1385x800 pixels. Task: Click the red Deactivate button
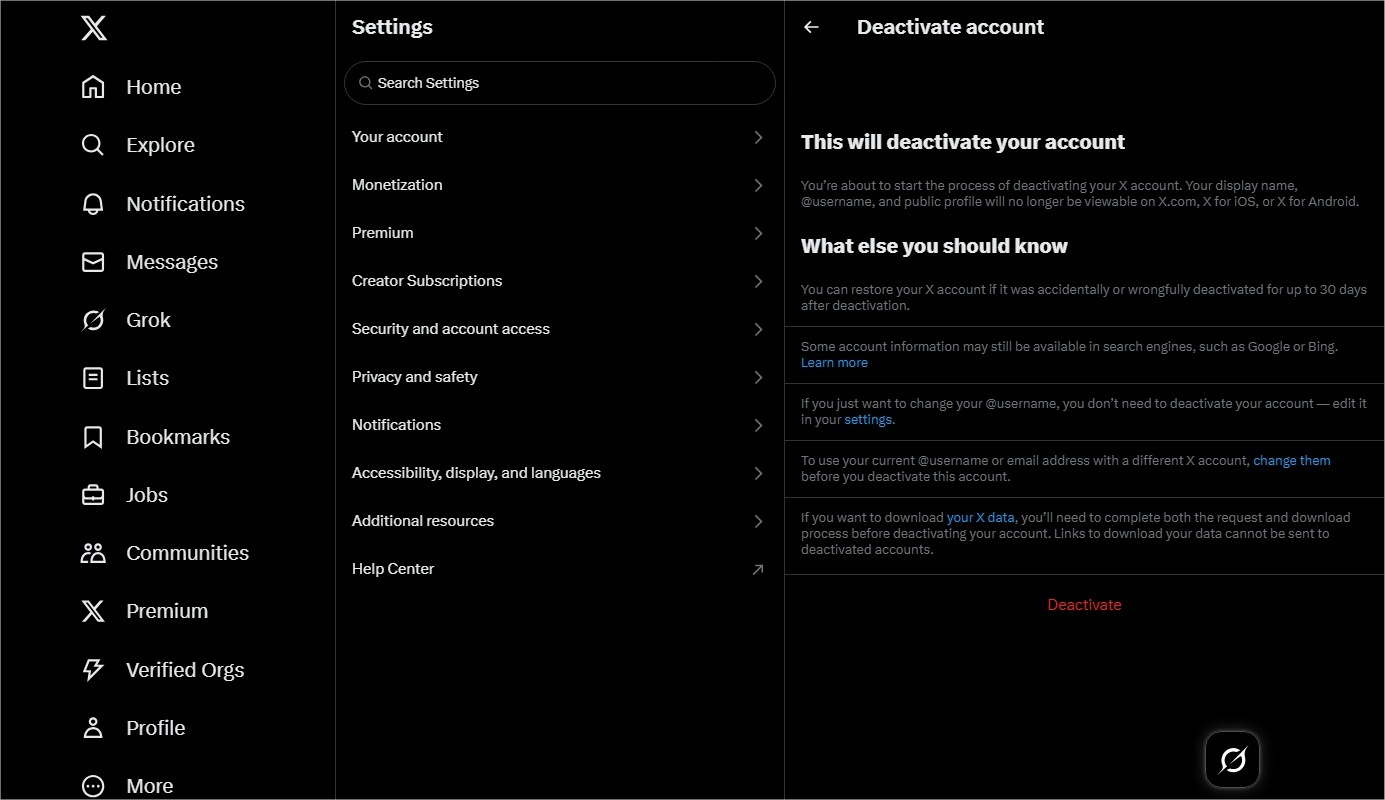point(1084,605)
